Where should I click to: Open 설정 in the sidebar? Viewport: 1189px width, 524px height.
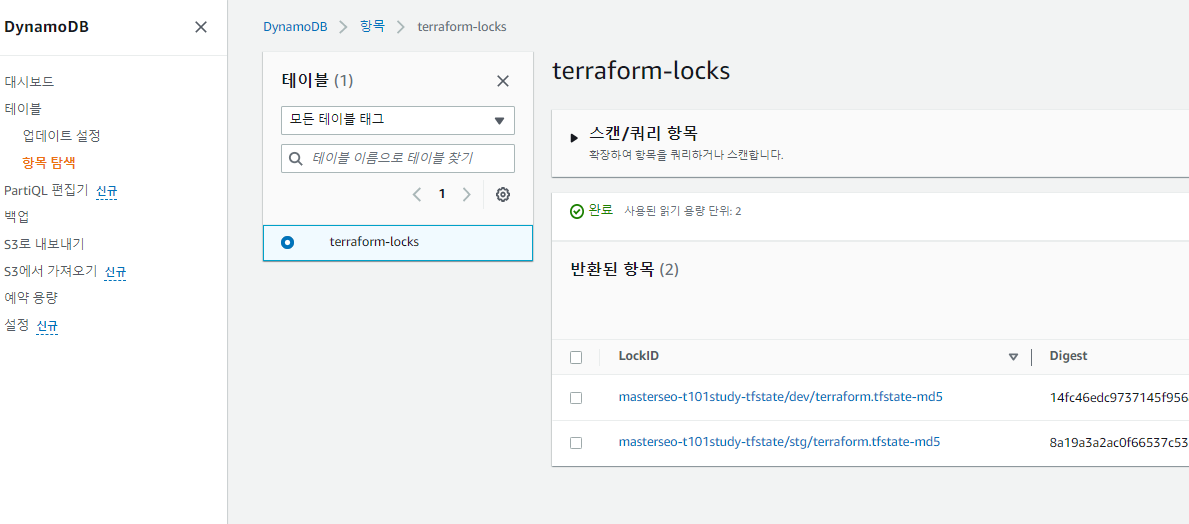pos(16,325)
